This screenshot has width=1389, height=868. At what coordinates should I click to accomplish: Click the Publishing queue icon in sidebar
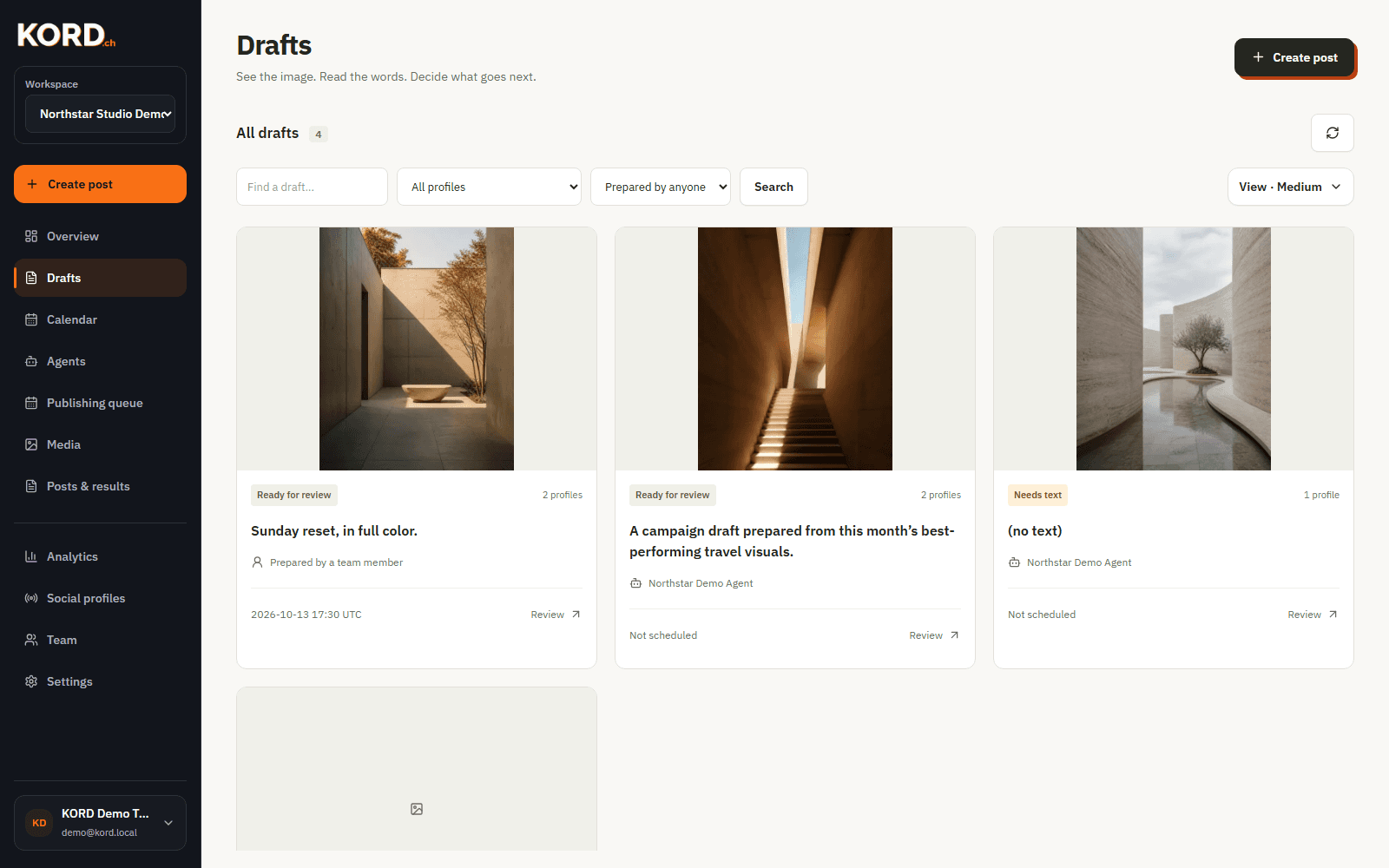coord(31,403)
